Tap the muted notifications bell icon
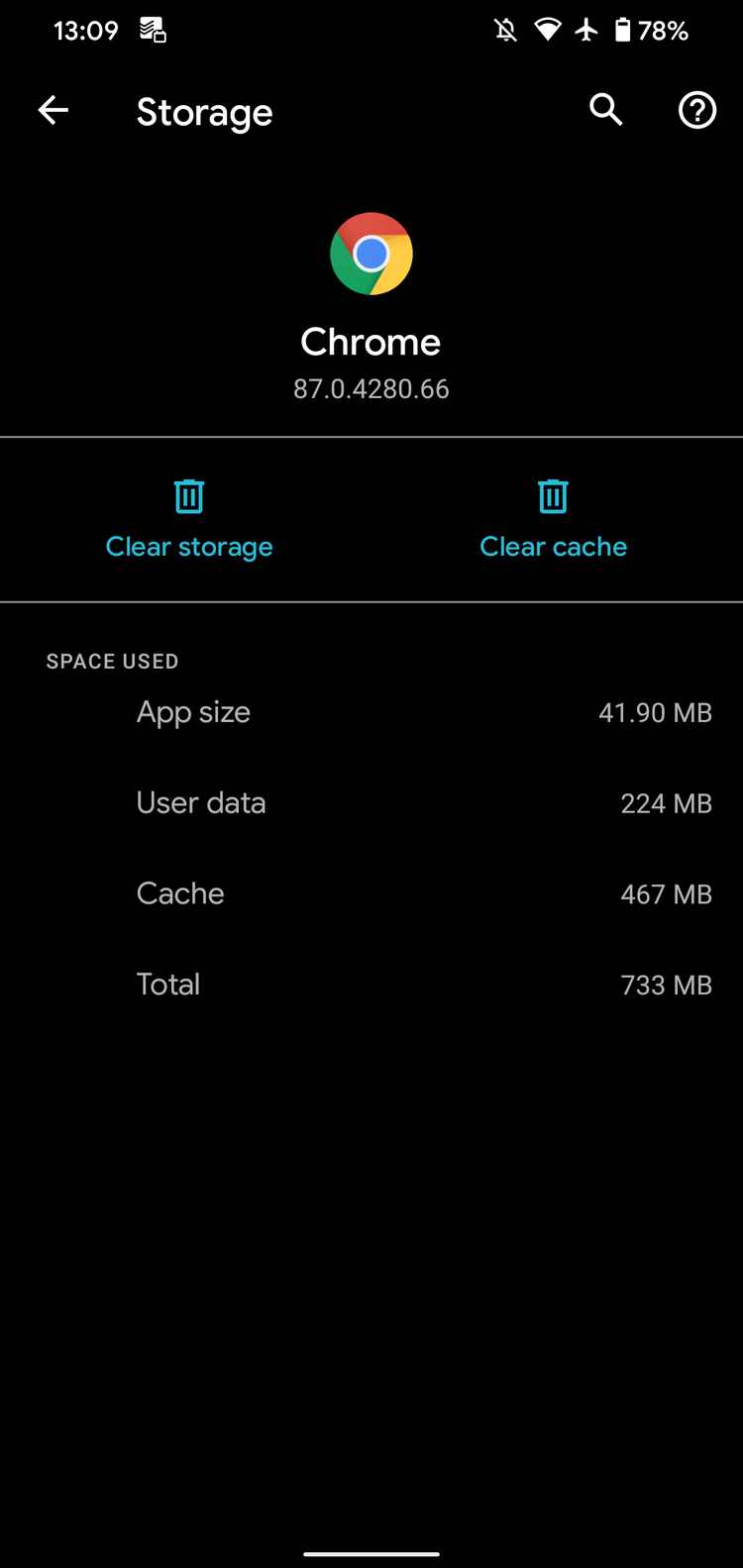 (504, 30)
